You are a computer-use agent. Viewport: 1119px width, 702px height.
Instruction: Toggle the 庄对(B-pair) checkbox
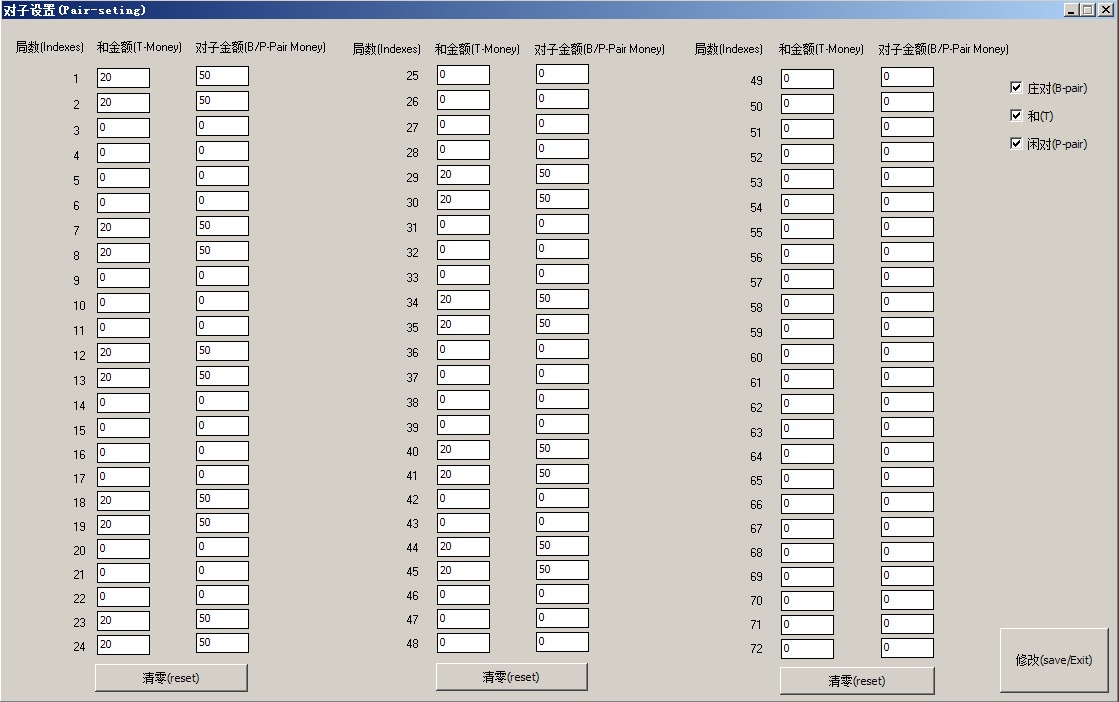pyautogui.click(x=1017, y=88)
